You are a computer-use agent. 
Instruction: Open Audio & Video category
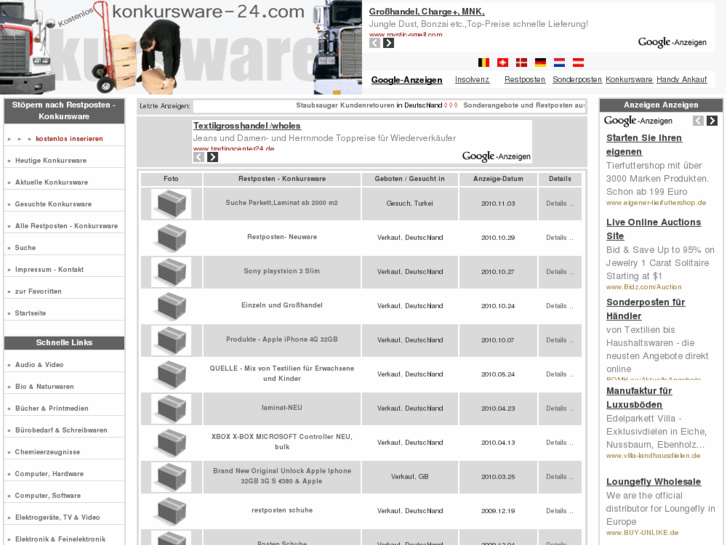[39, 365]
